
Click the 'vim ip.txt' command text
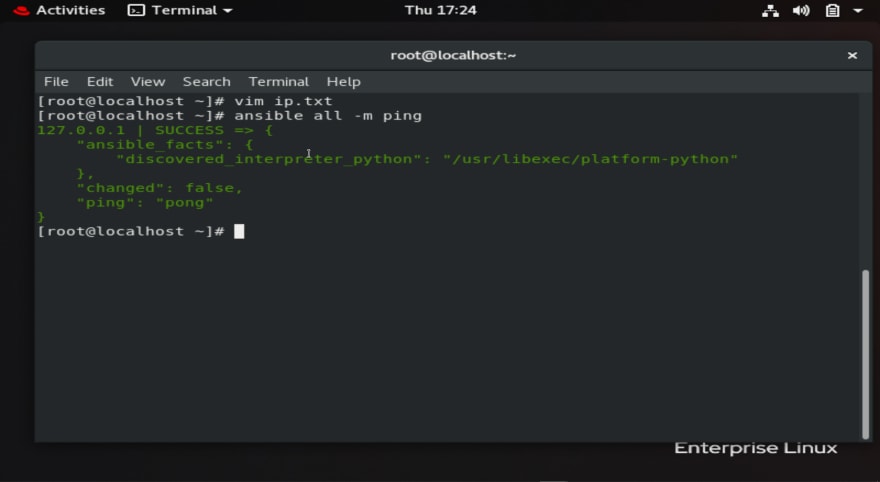coord(283,102)
